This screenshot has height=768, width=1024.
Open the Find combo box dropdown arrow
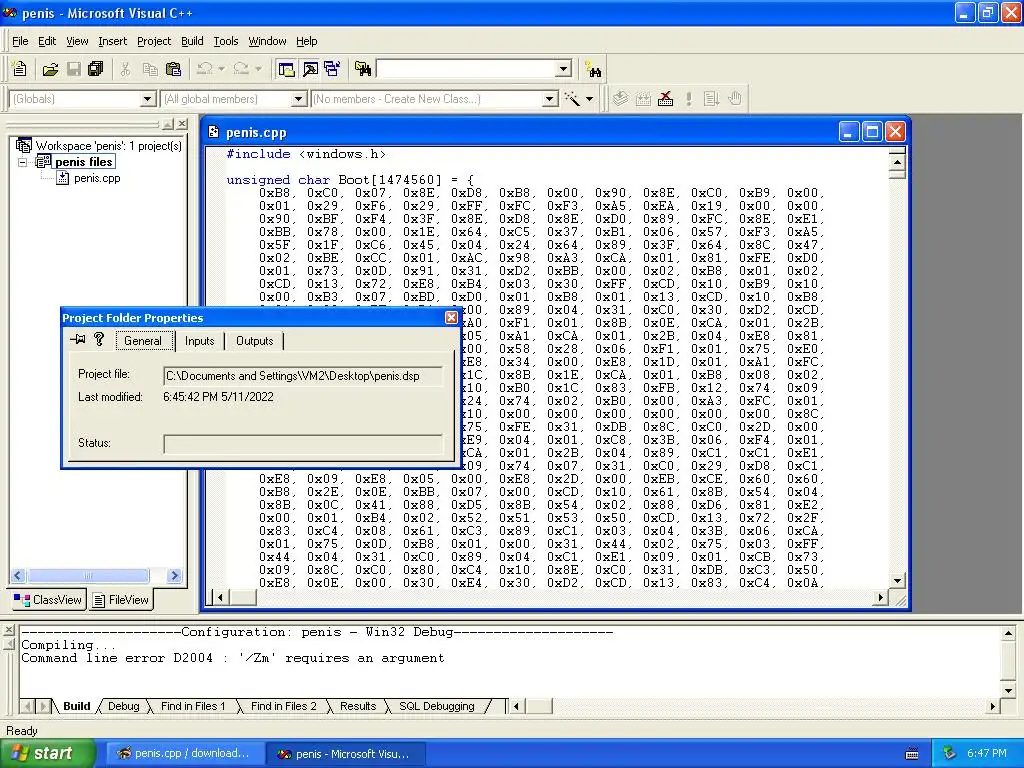[x=564, y=69]
